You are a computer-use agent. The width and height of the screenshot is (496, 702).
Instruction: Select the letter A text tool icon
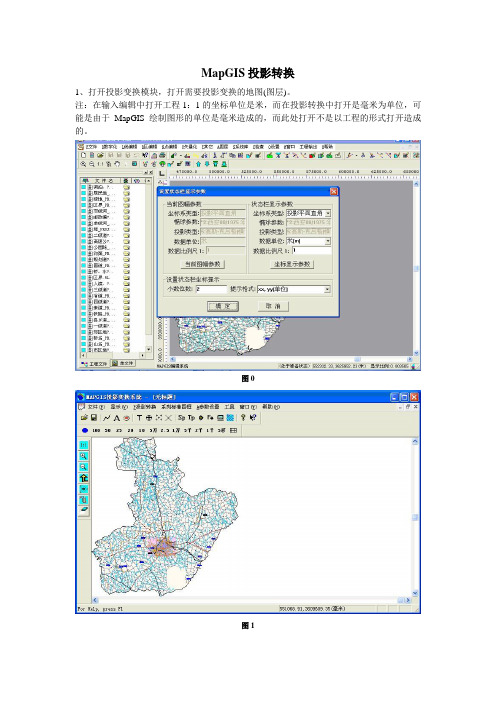click(116, 418)
